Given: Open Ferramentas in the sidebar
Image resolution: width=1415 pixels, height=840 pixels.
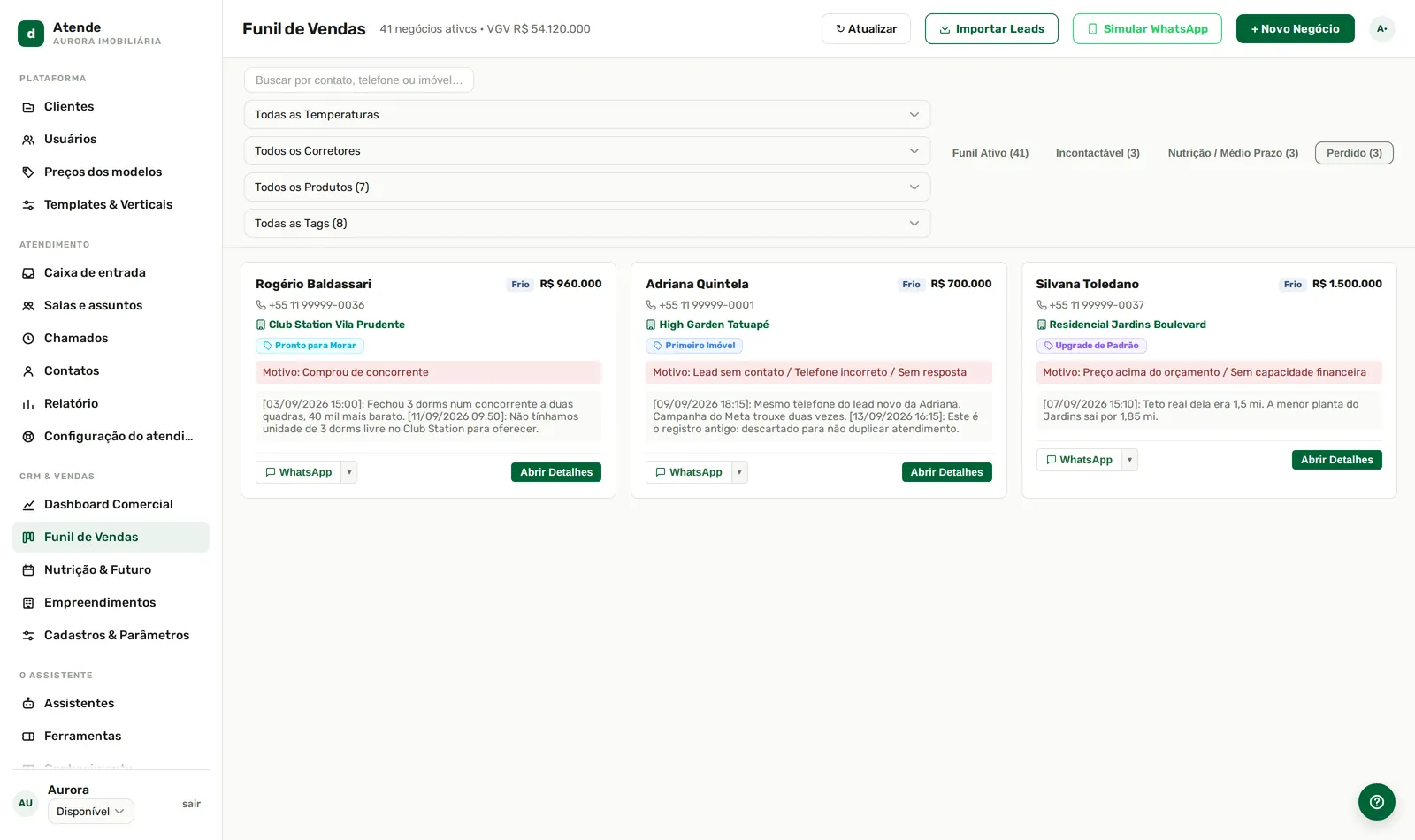Looking at the screenshot, I should (111, 737).
